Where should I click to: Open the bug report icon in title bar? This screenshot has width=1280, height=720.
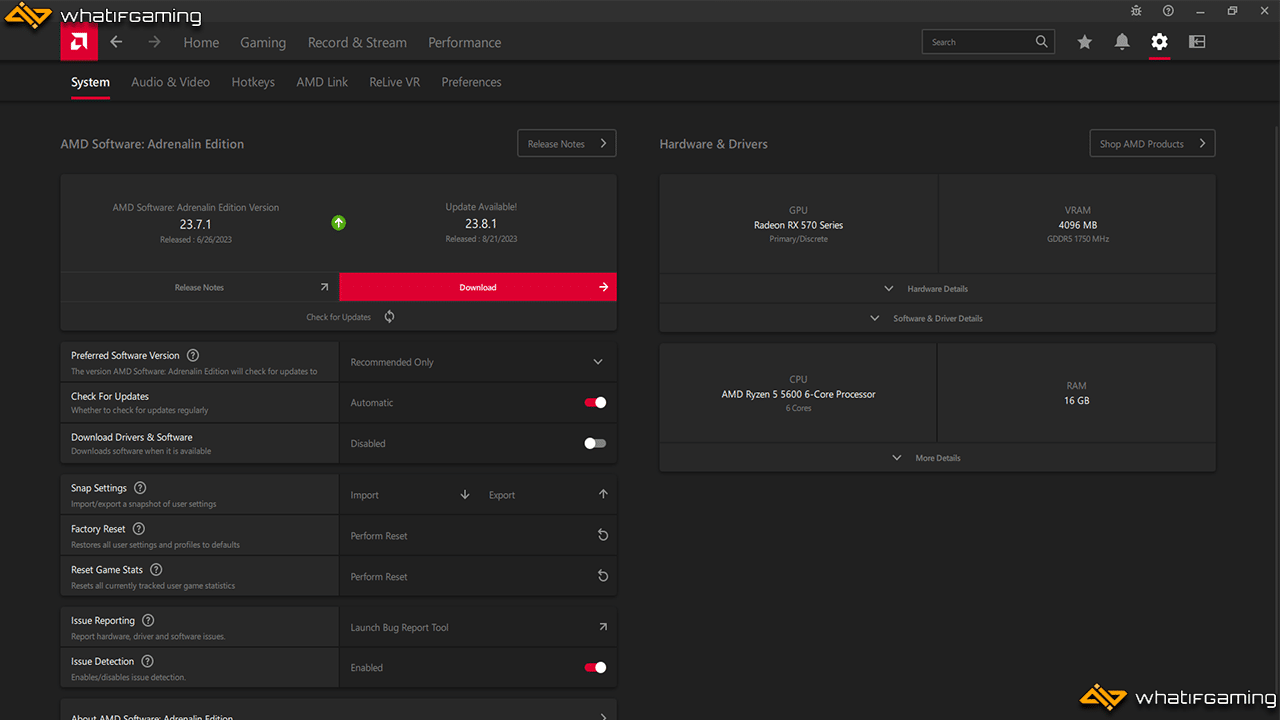click(x=1136, y=11)
